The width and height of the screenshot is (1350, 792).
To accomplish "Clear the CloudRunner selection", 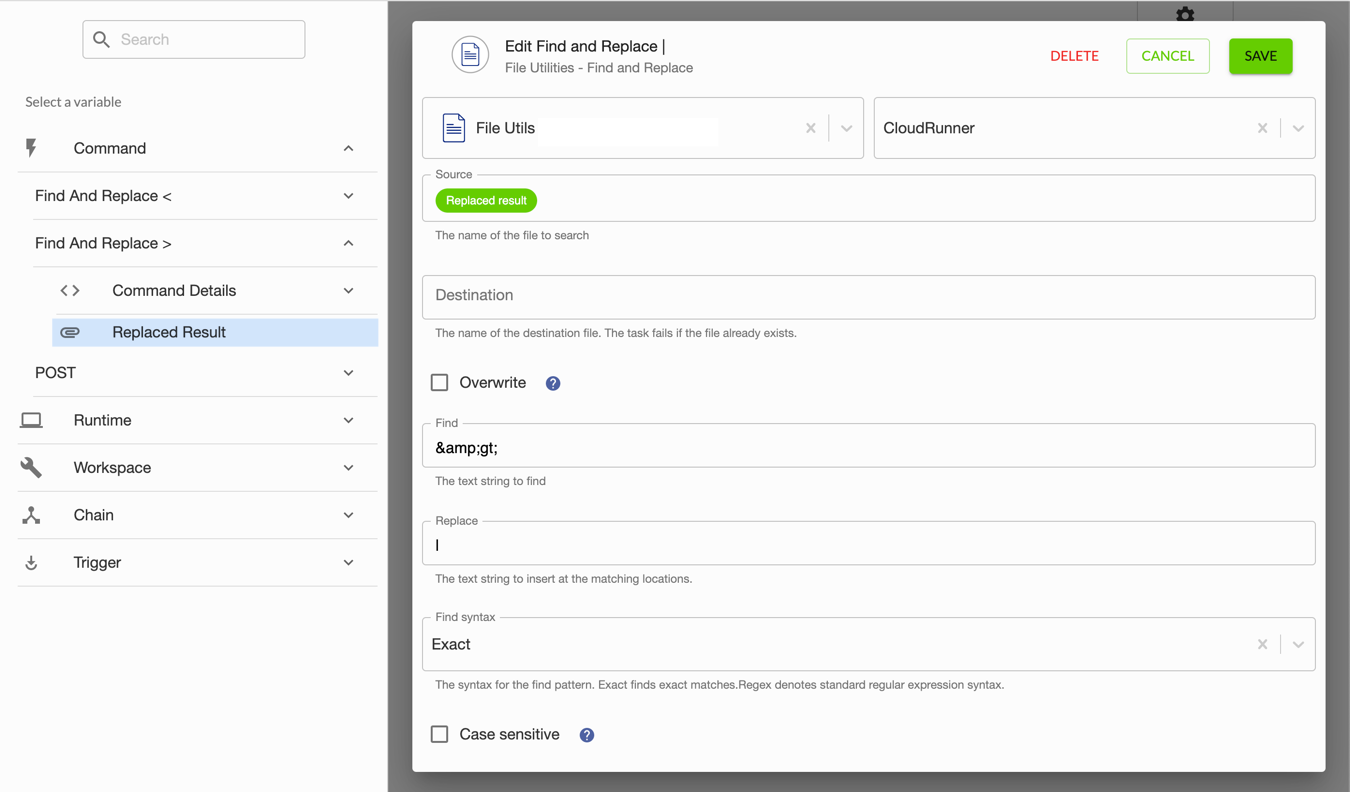I will coord(1263,128).
